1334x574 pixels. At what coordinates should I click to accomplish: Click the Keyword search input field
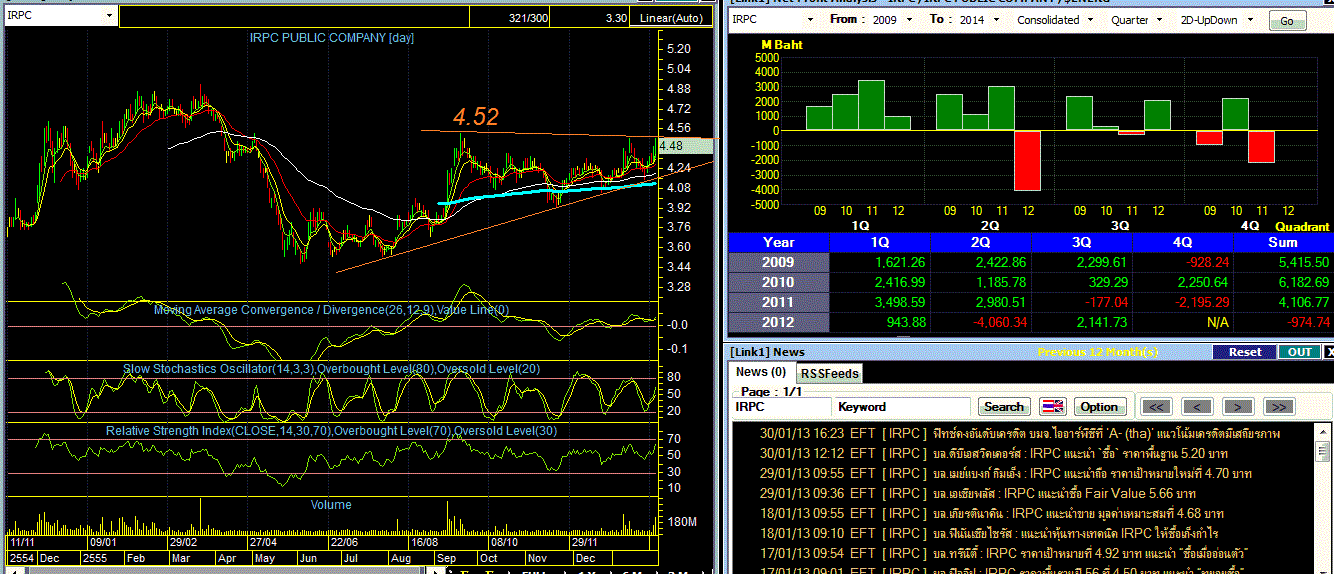[x=902, y=407]
